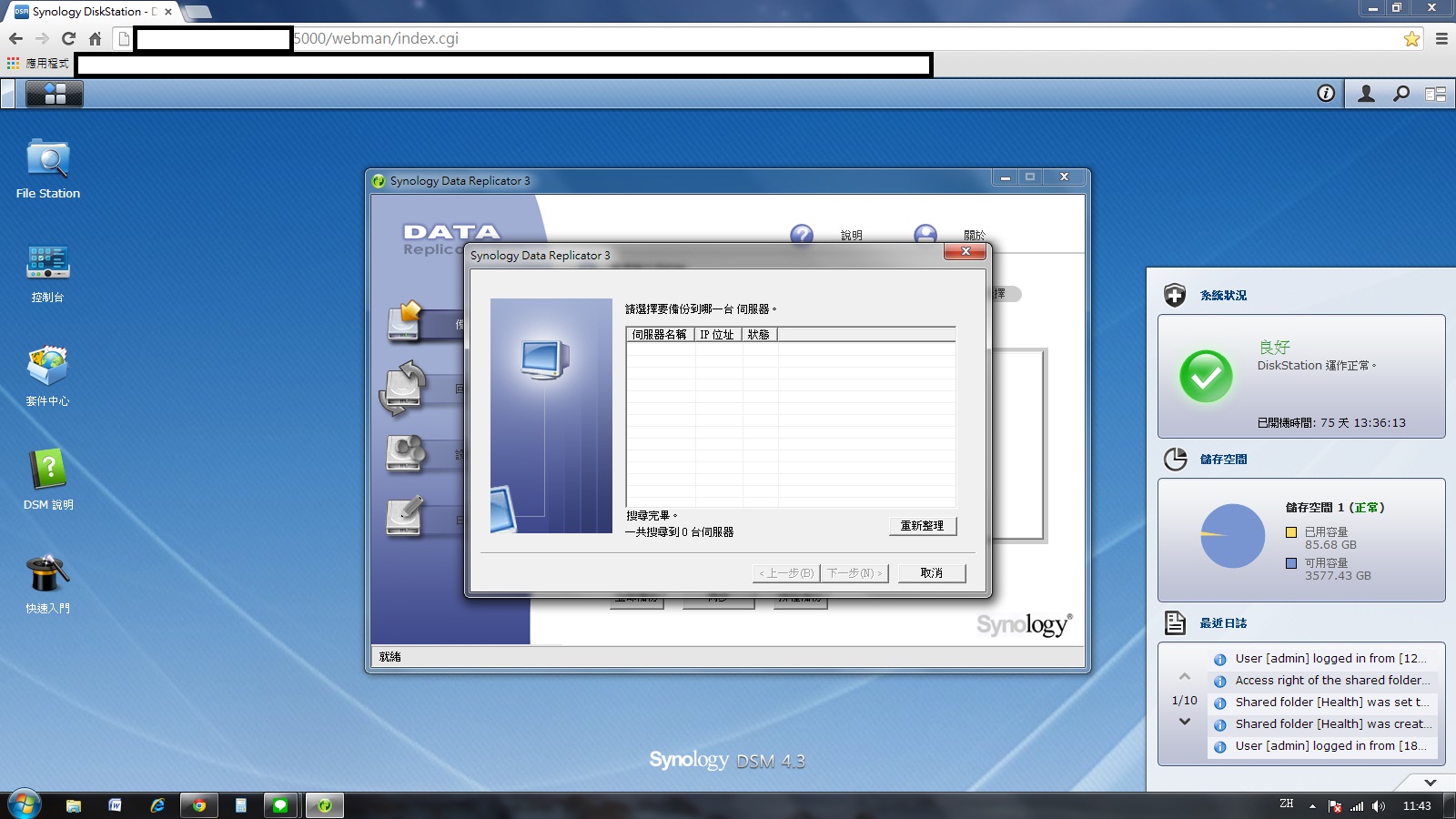Click the 可用容量 blue legend swatch
Viewport: 1456px width, 819px height.
click(1290, 563)
